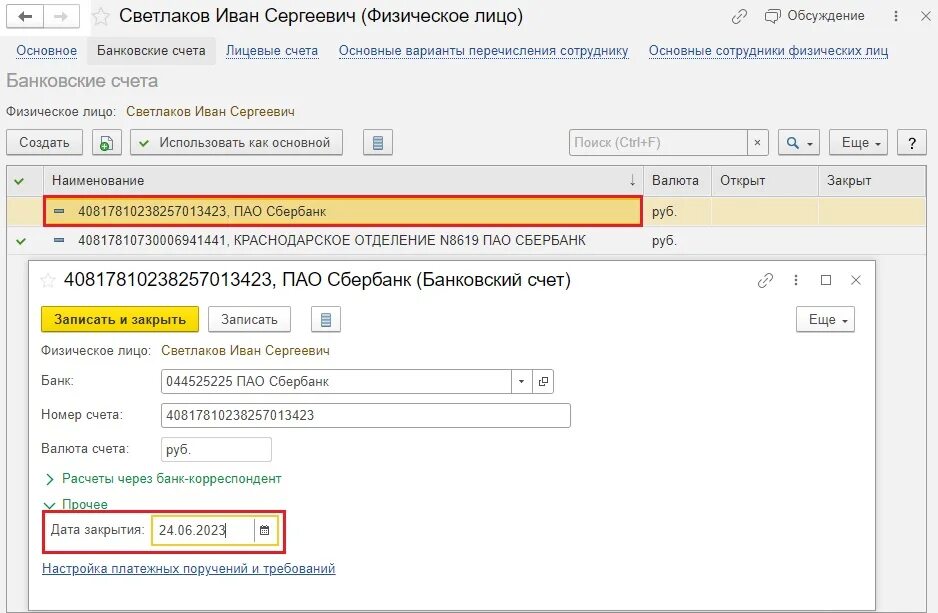Open selected bank with the open icon
Viewport: 938px width, 613px height.
click(543, 382)
